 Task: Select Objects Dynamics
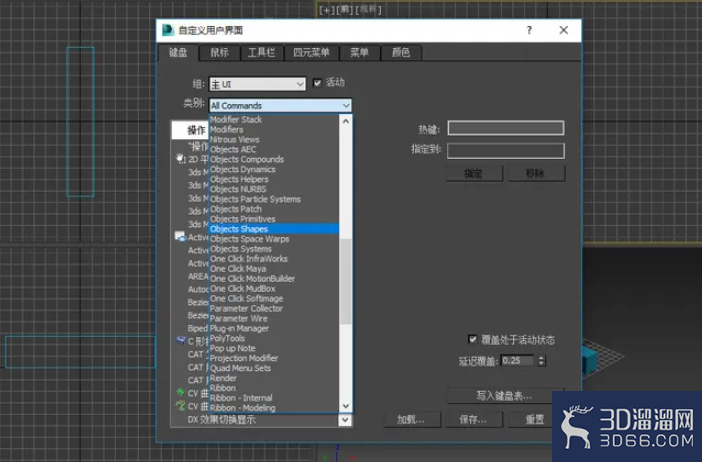(x=243, y=169)
